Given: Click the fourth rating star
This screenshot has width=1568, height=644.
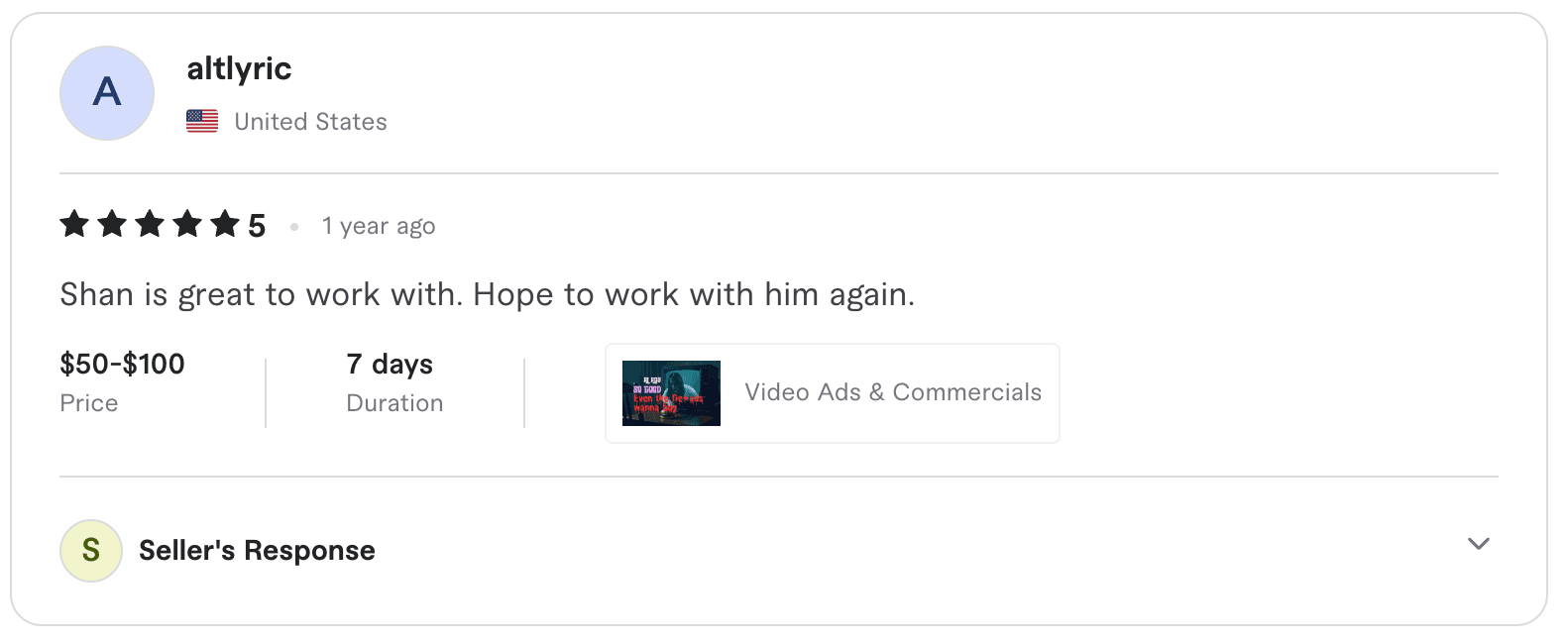Looking at the screenshot, I should (x=187, y=224).
